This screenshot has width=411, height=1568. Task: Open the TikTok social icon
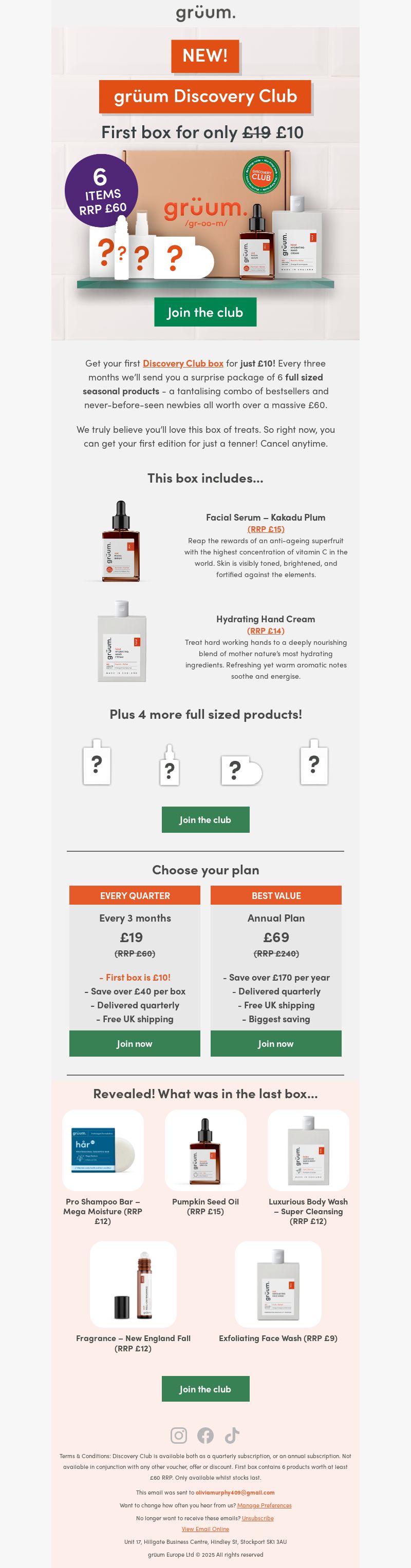click(232, 1436)
